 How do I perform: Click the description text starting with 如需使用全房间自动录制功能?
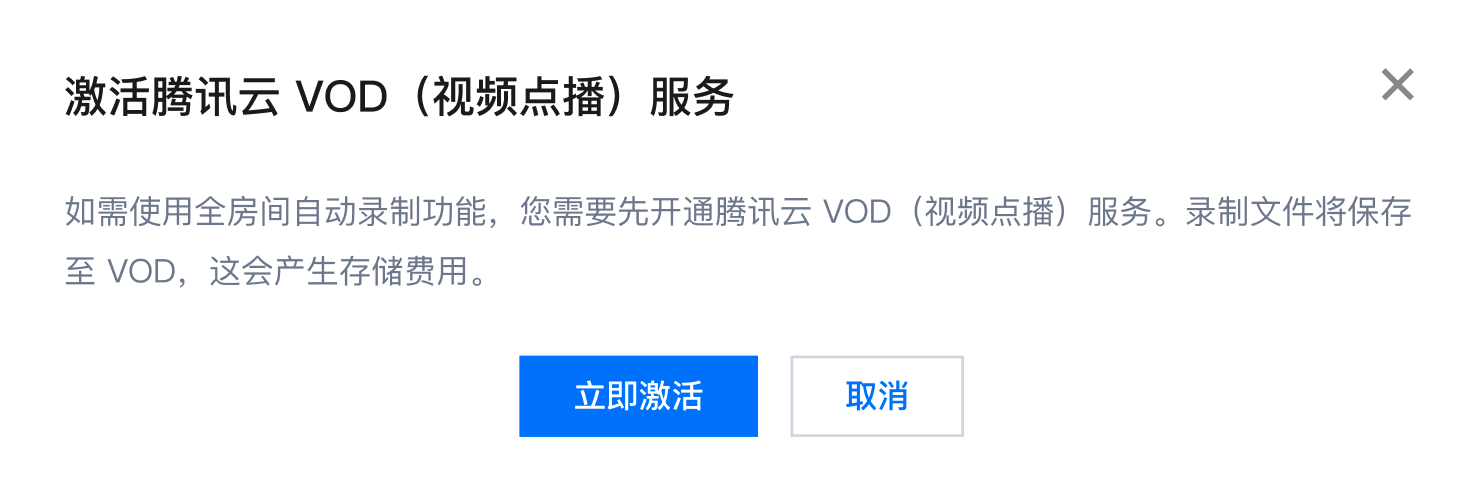click(x=739, y=212)
